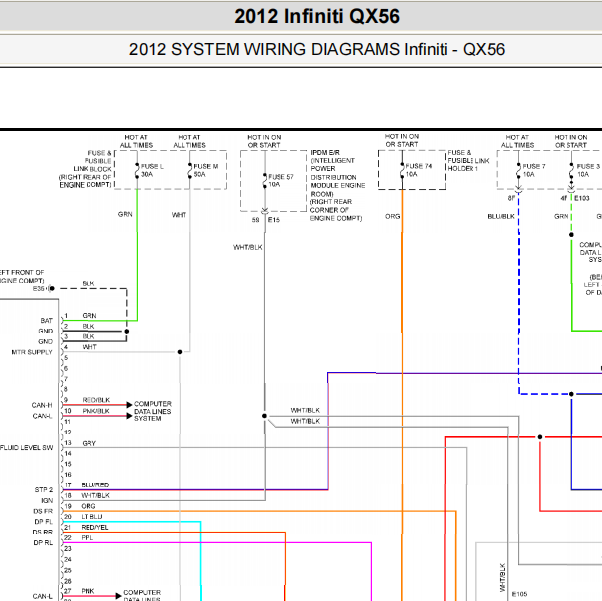Click '4F' connector pin label
The width and height of the screenshot is (602, 601).
(x=564, y=198)
